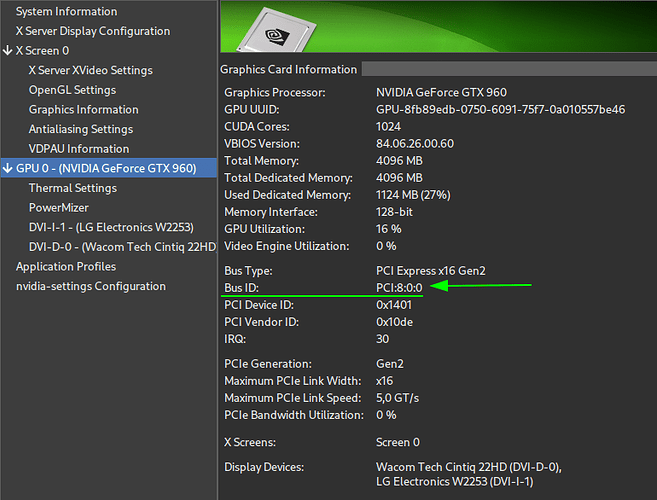Screen dimensions: 657x500
Task: Open VDPAU Information page
Action: pos(79,149)
